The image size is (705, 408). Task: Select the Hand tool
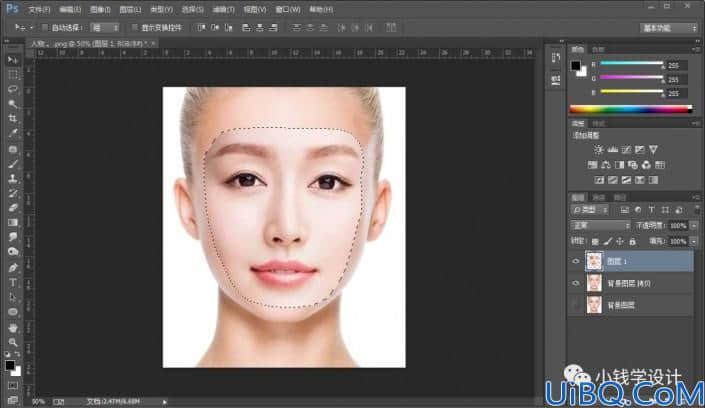[13, 328]
